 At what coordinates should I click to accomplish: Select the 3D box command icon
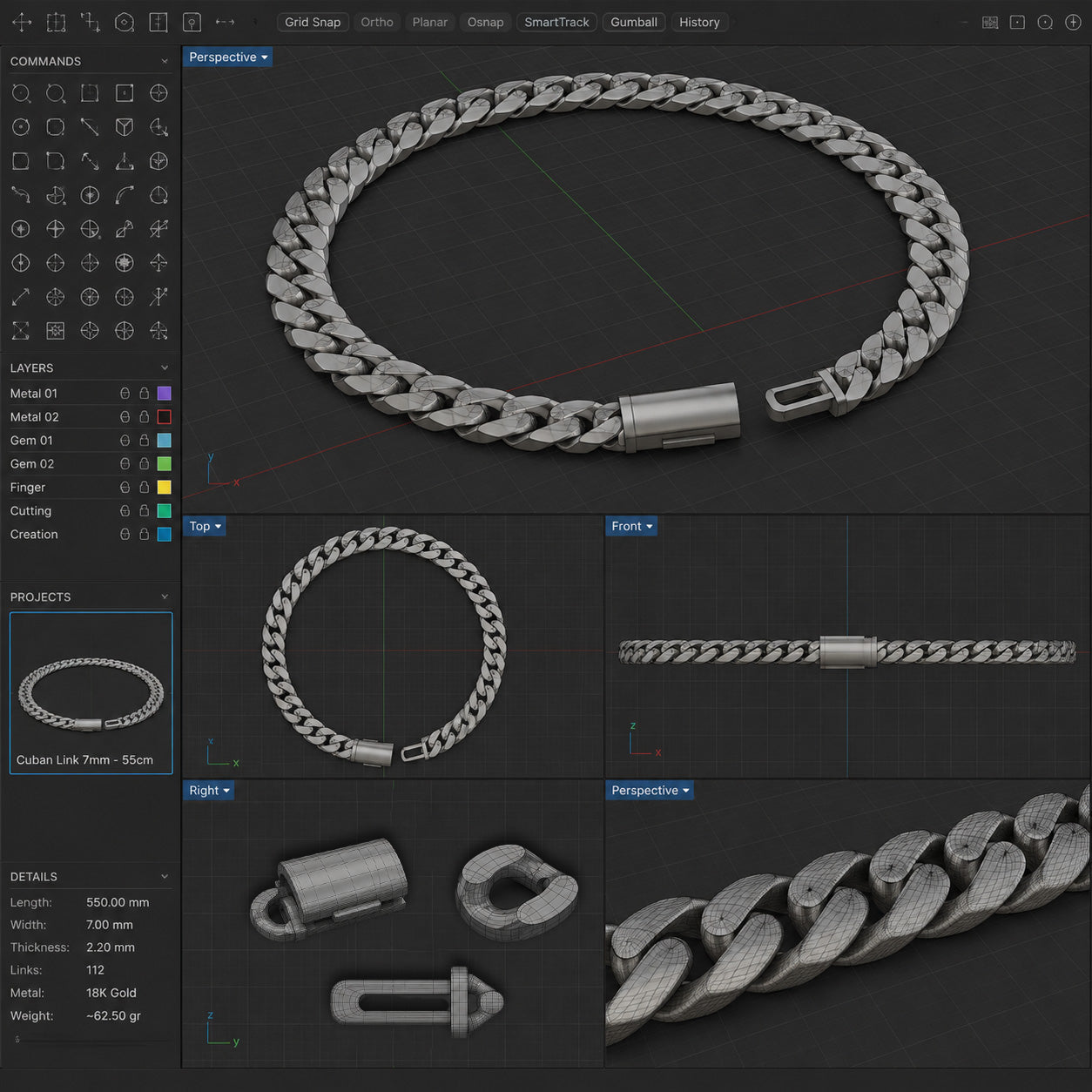click(x=125, y=127)
